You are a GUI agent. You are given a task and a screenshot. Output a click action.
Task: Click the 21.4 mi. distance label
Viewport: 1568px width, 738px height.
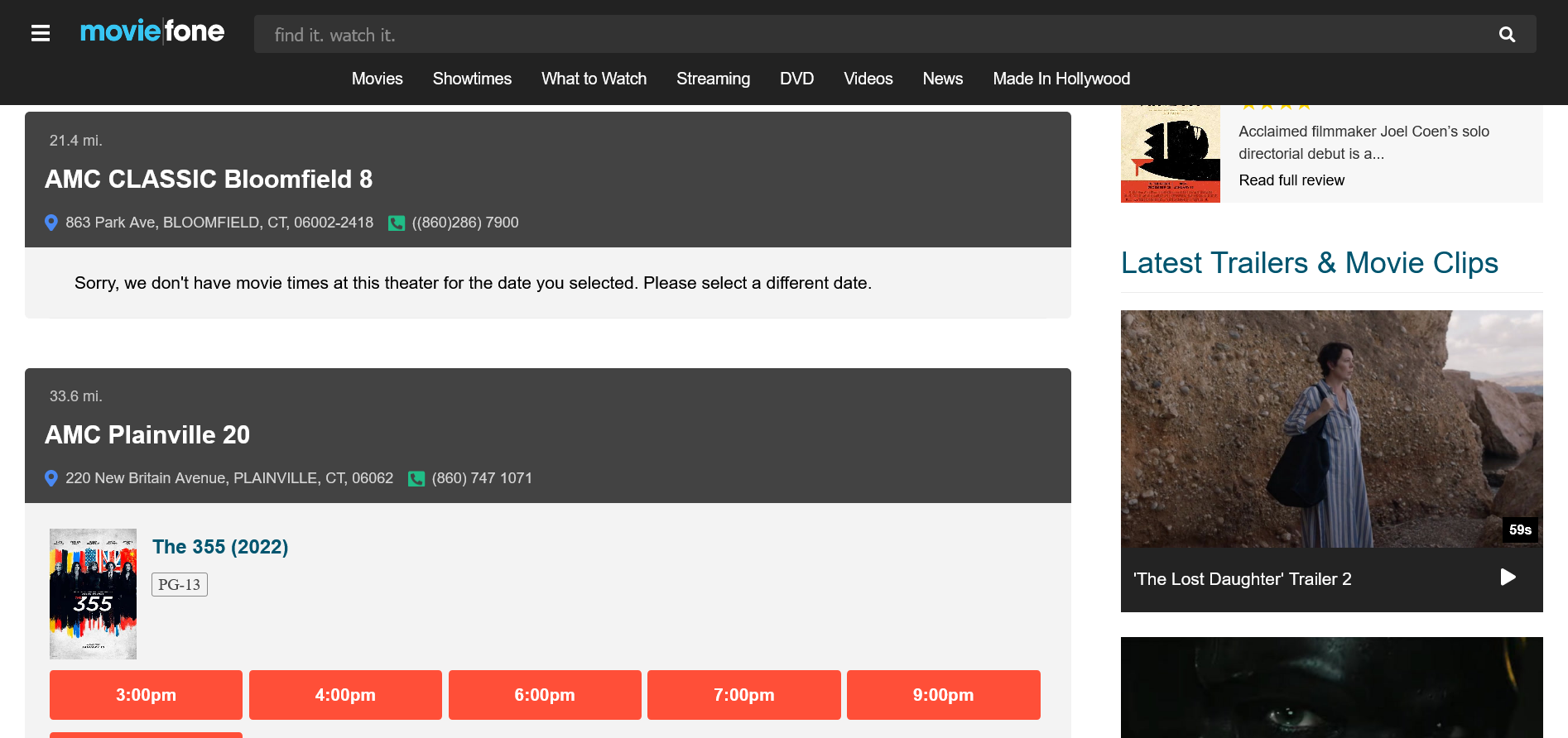[x=76, y=141]
